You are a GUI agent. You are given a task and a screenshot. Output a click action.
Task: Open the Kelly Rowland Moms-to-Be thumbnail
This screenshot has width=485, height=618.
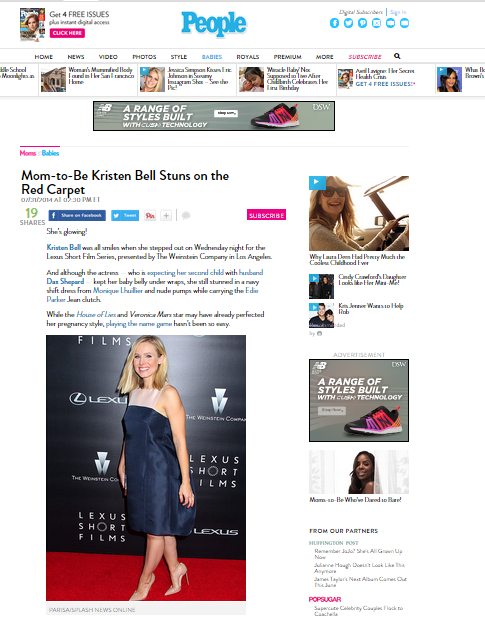click(x=359, y=472)
